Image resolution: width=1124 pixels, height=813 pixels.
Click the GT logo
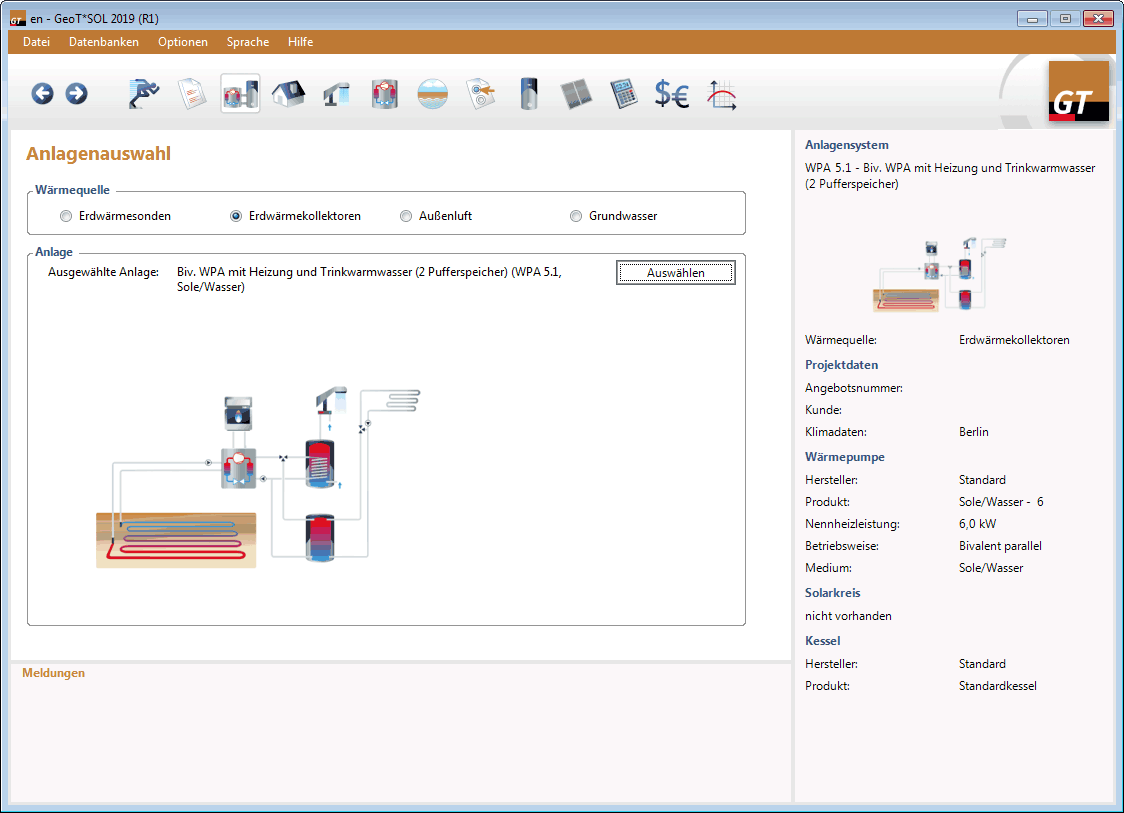(1078, 91)
